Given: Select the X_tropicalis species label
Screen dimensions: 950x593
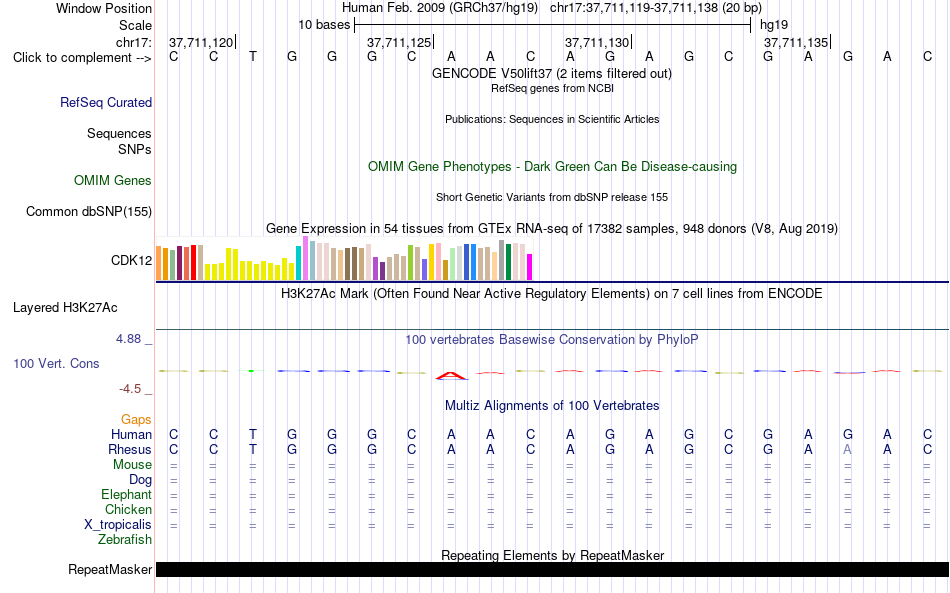Looking at the screenshot, I should pos(118,525).
